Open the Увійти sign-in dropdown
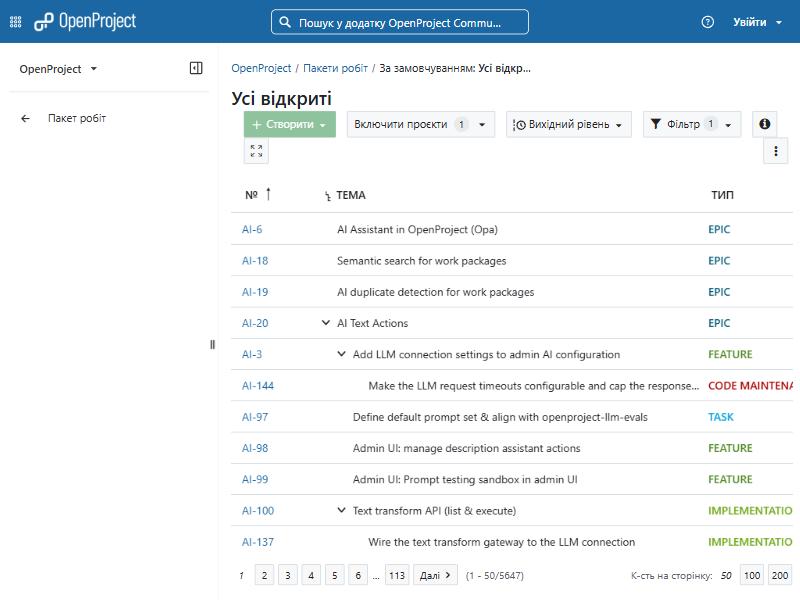This screenshot has width=800, height=600. pos(757,22)
